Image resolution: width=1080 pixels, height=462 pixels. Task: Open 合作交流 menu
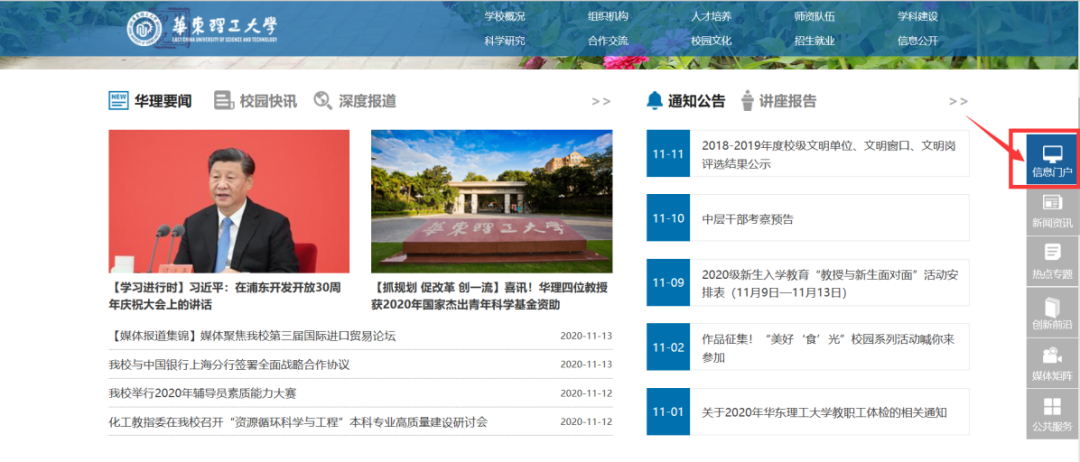(x=608, y=41)
